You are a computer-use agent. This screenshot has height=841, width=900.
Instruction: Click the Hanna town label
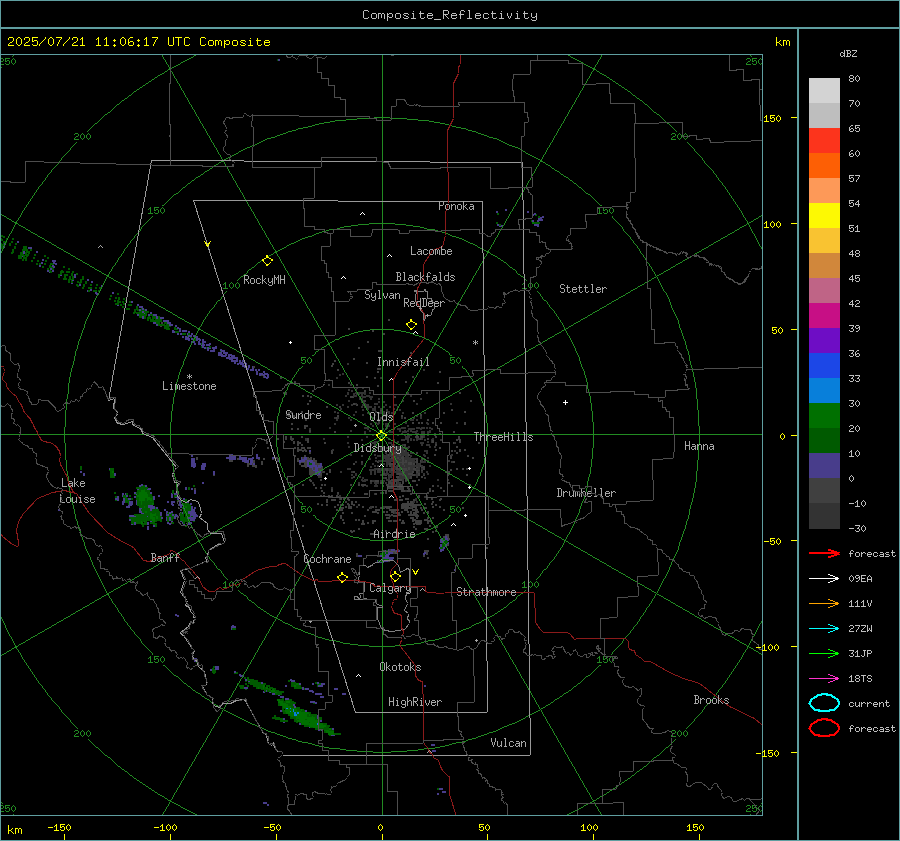[x=699, y=446]
